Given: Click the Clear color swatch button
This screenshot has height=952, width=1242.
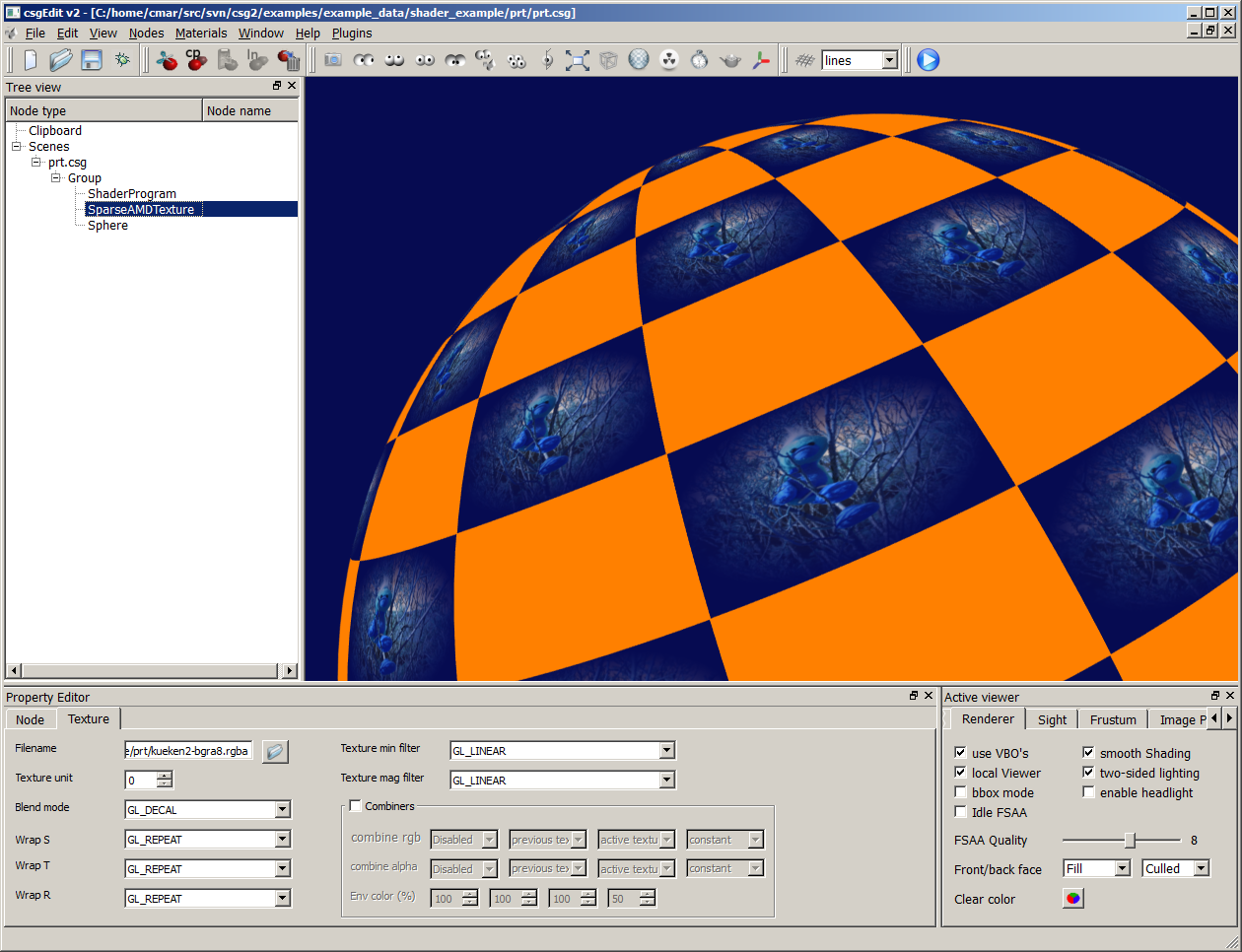Looking at the screenshot, I should click(x=1072, y=898).
